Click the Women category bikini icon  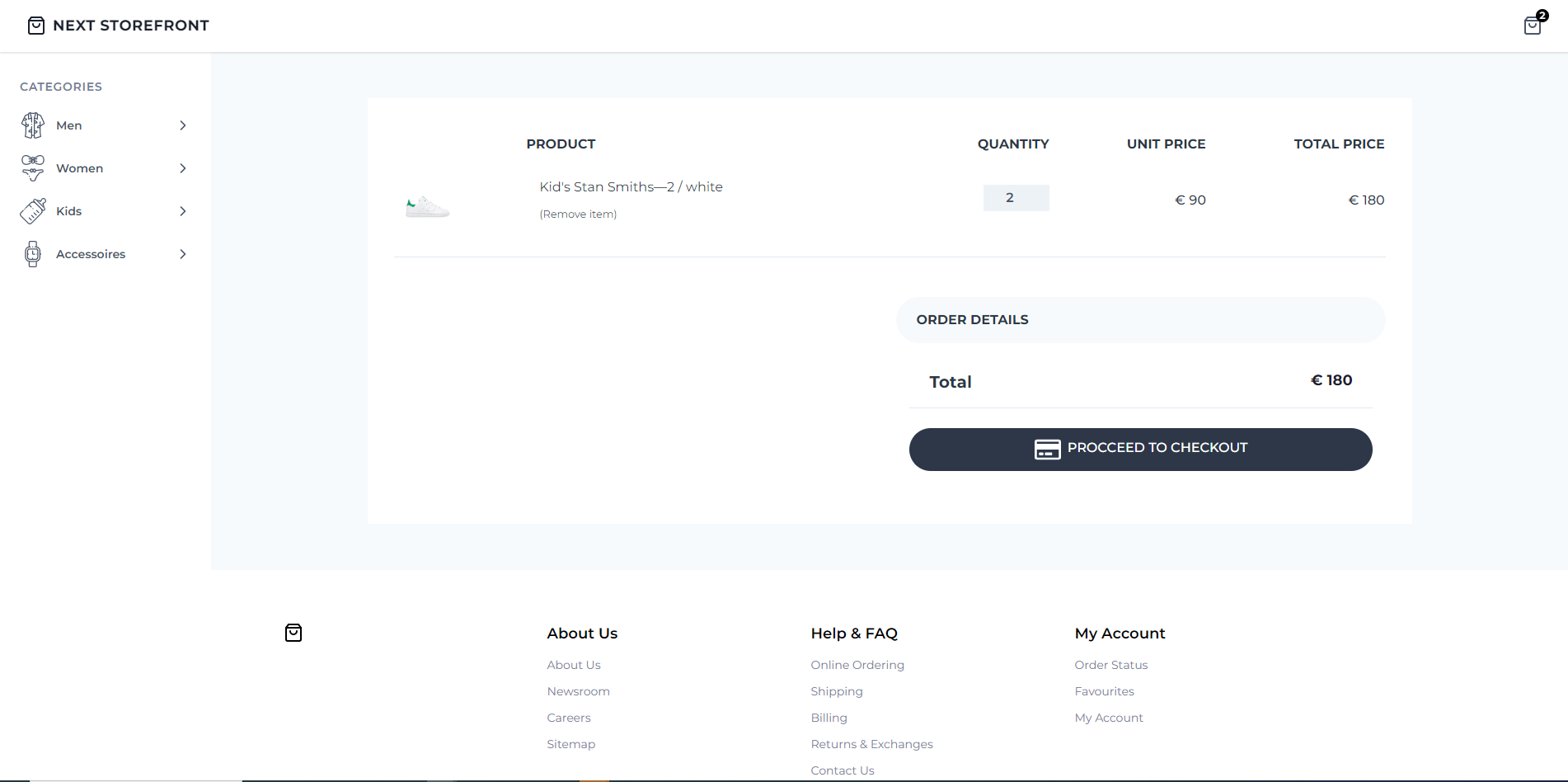(33, 168)
